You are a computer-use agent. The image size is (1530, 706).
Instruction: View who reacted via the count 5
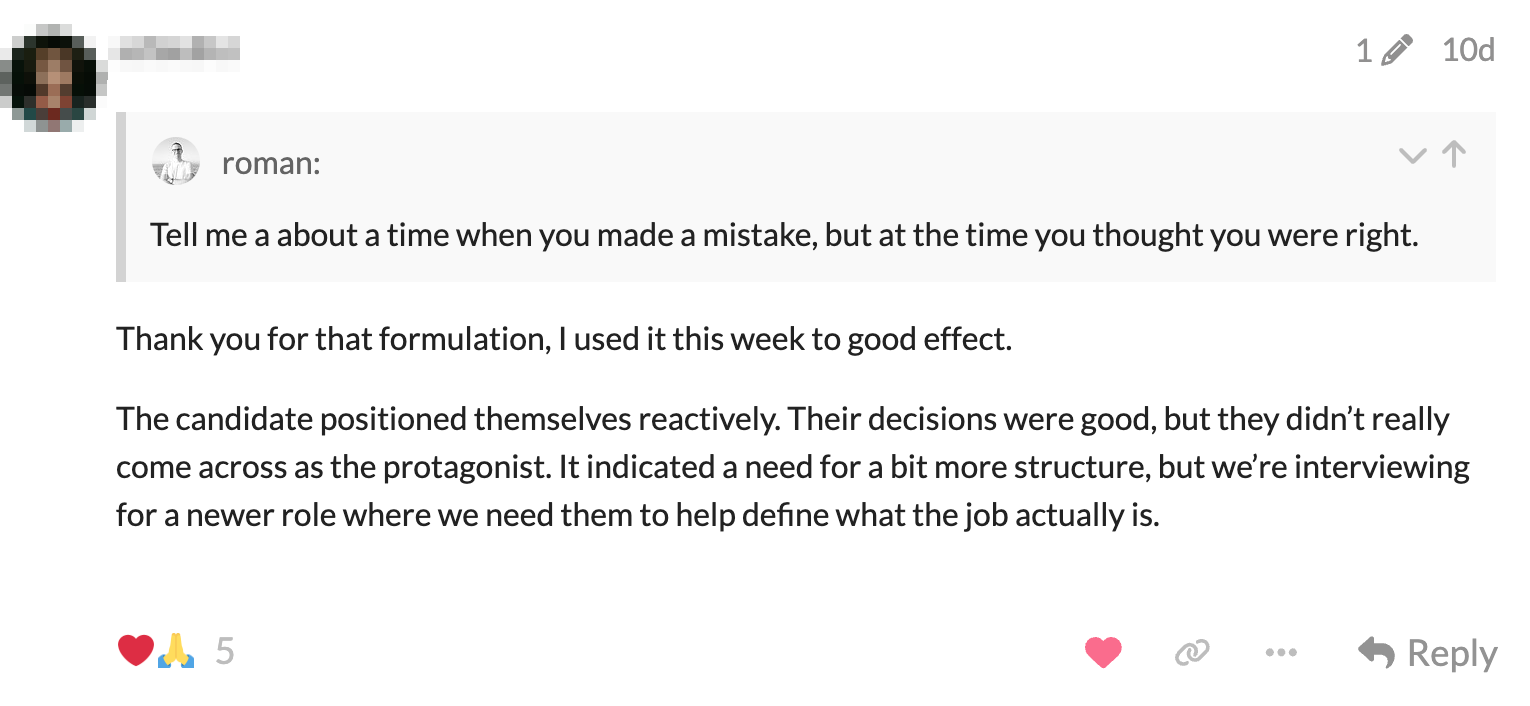tap(225, 652)
